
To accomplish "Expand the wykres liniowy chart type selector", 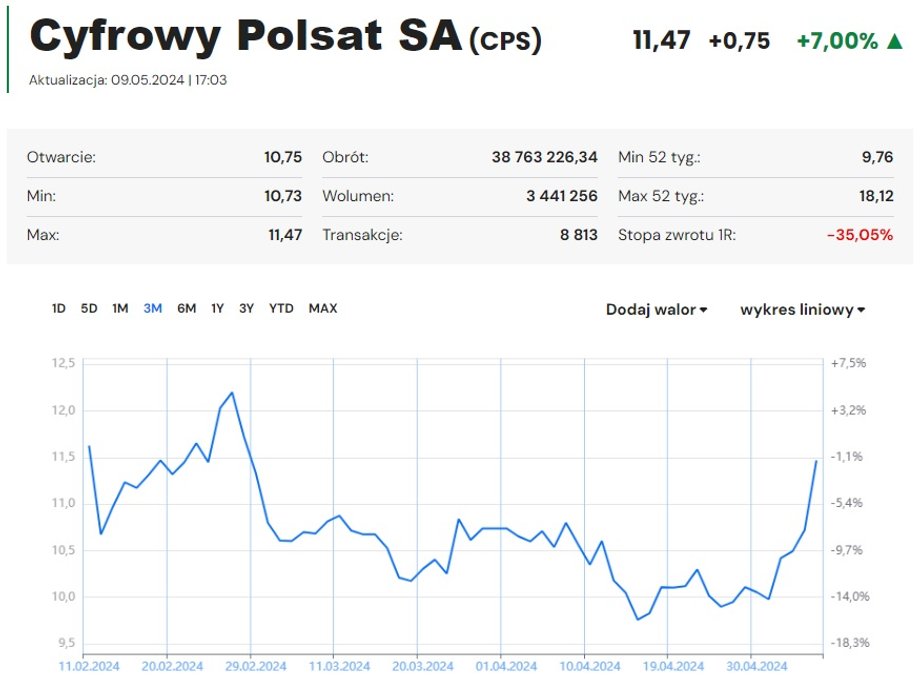I will pyautogui.click(x=798, y=310).
